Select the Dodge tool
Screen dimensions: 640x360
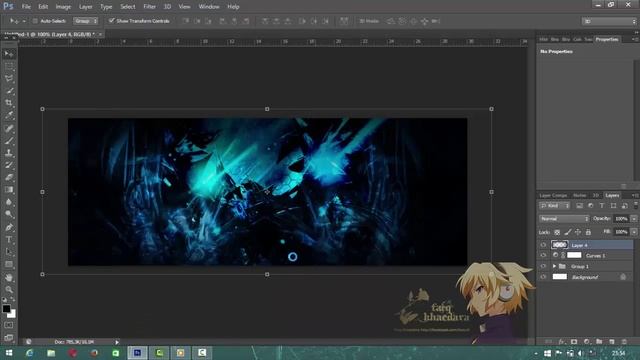[x=9, y=214]
